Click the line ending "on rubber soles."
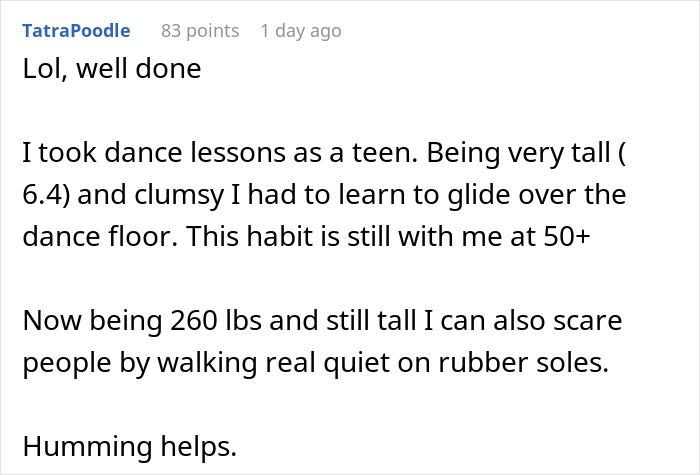The height and width of the screenshot is (475, 700). [314, 360]
